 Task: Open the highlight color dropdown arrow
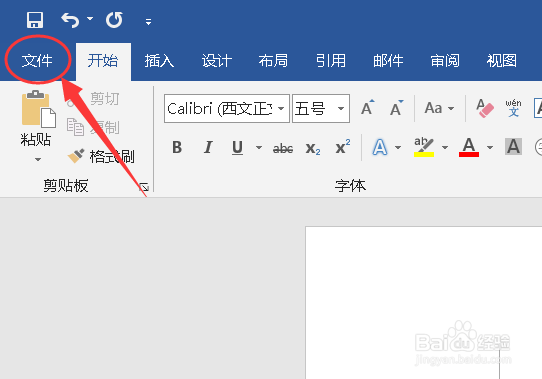(445, 148)
